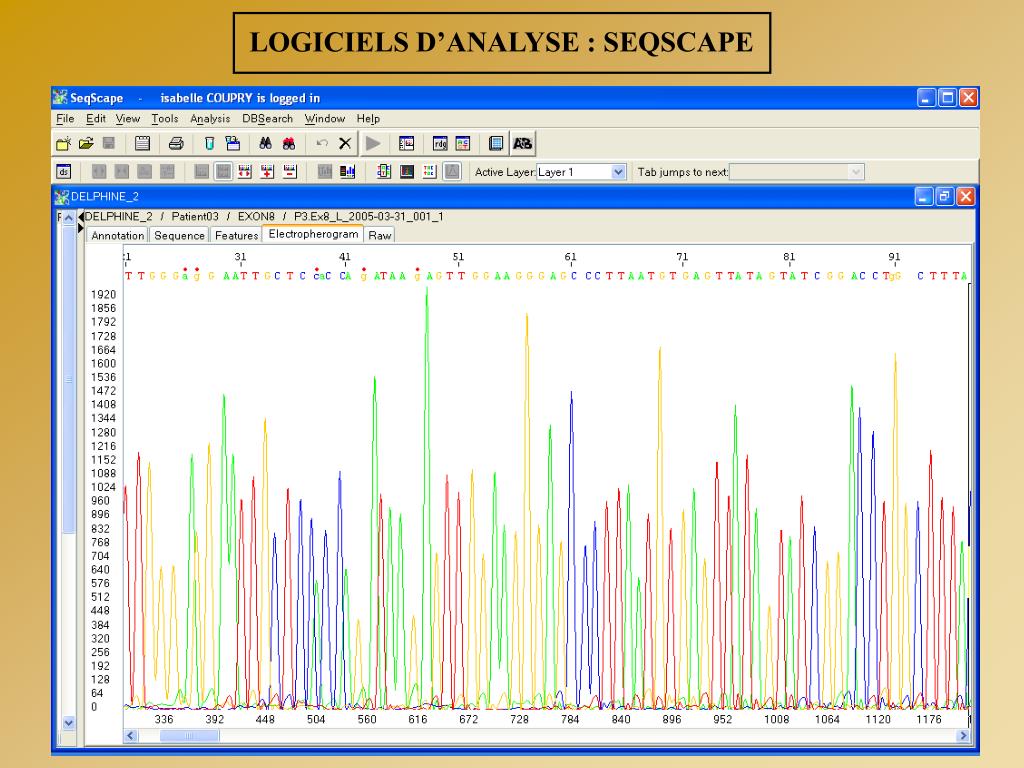
Task: Find with the black binoculars icon
Action: tap(265, 144)
